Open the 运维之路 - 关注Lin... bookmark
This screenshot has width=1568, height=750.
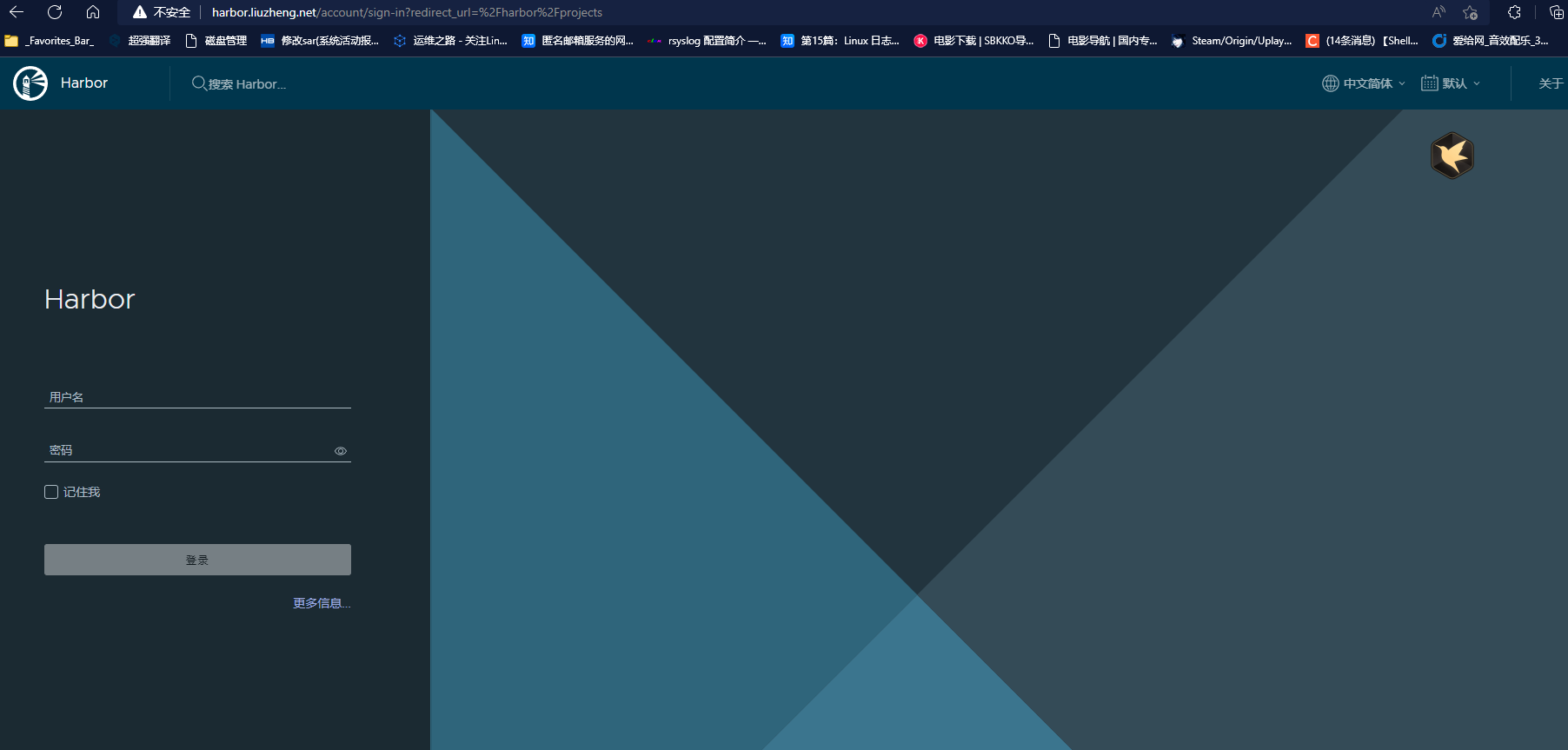(450, 41)
